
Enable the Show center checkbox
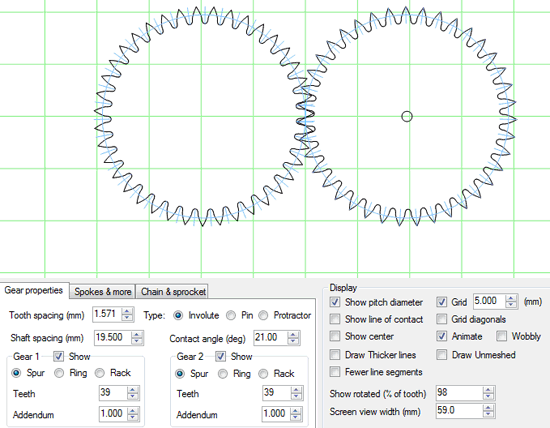(x=335, y=336)
